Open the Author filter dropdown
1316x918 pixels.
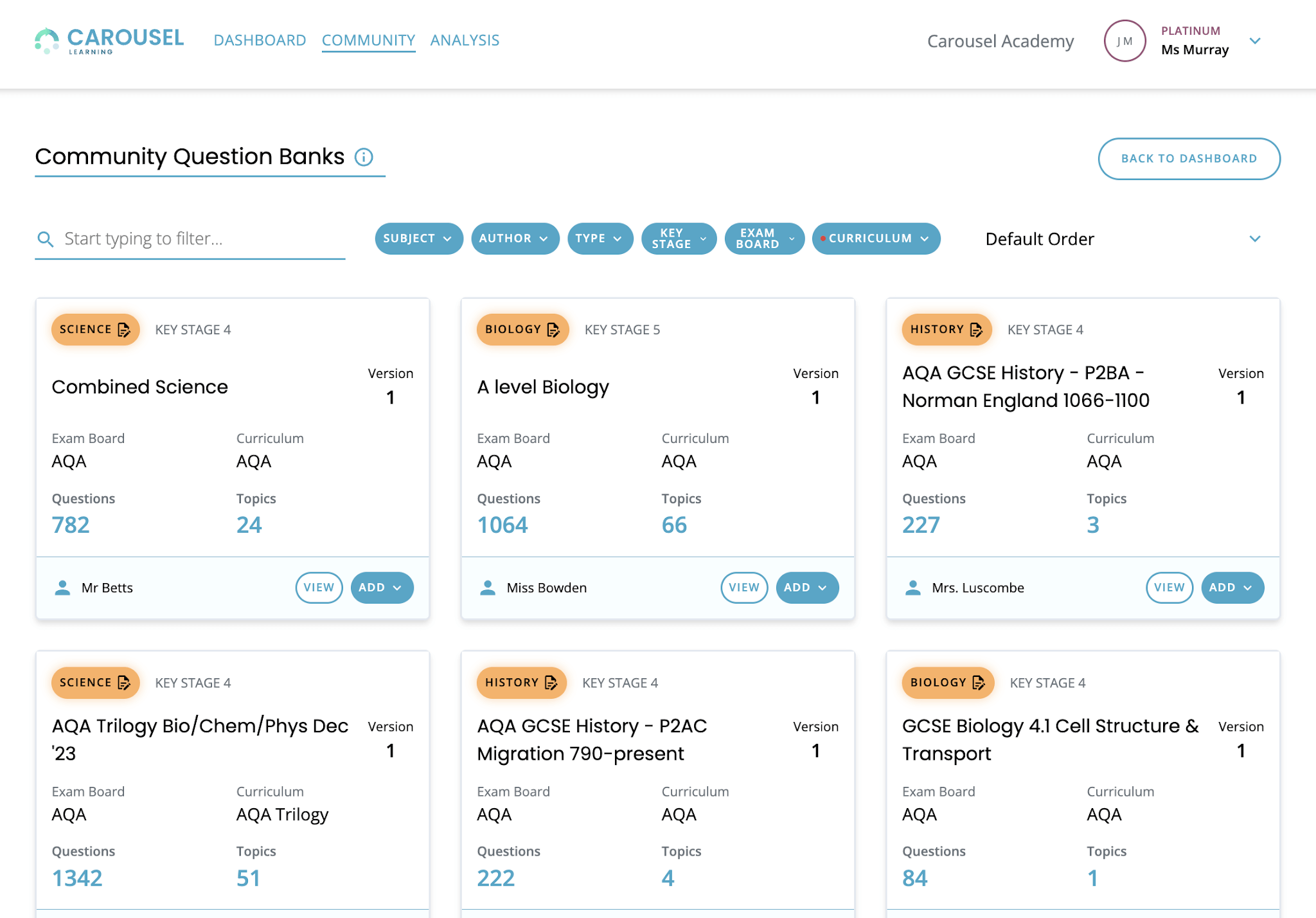click(x=514, y=239)
